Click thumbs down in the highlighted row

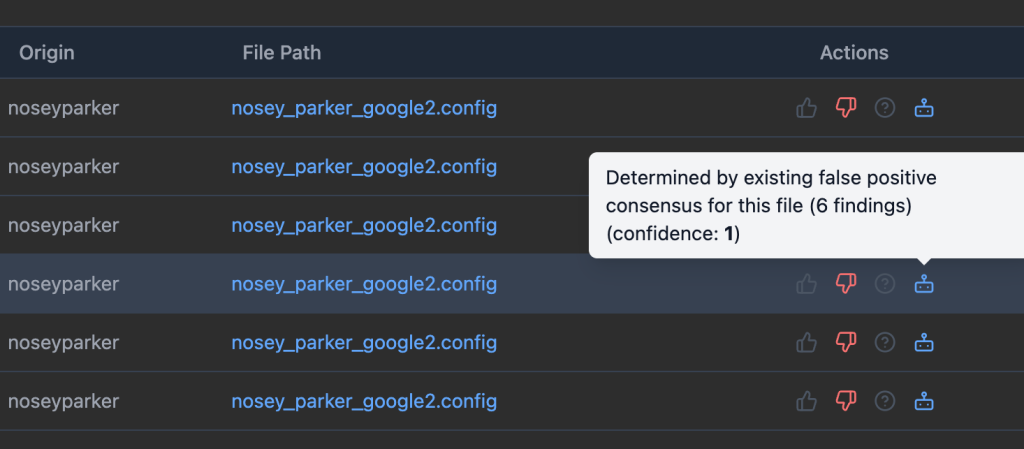click(x=846, y=284)
